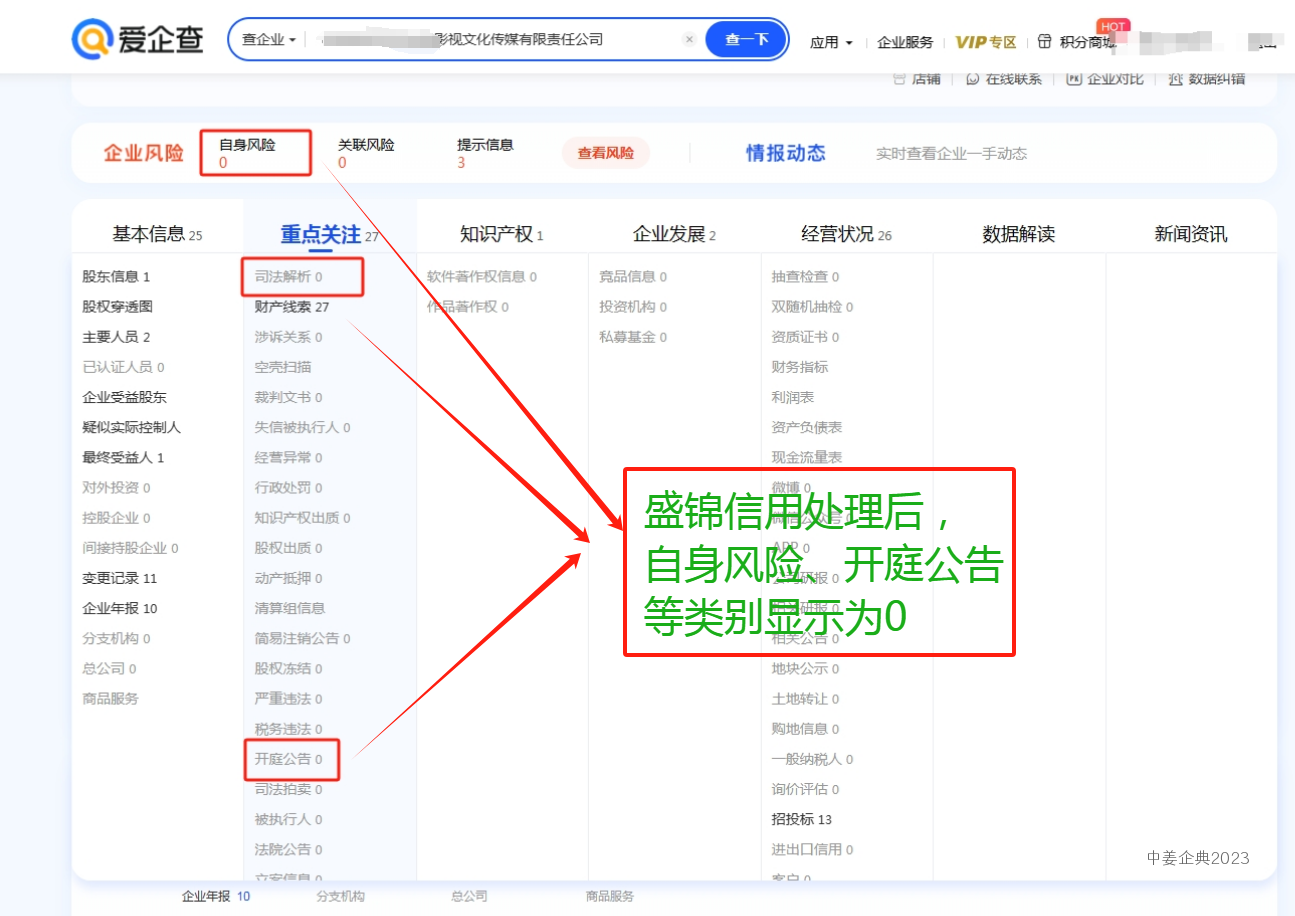Click the 情报动态 heading

tap(786, 153)
